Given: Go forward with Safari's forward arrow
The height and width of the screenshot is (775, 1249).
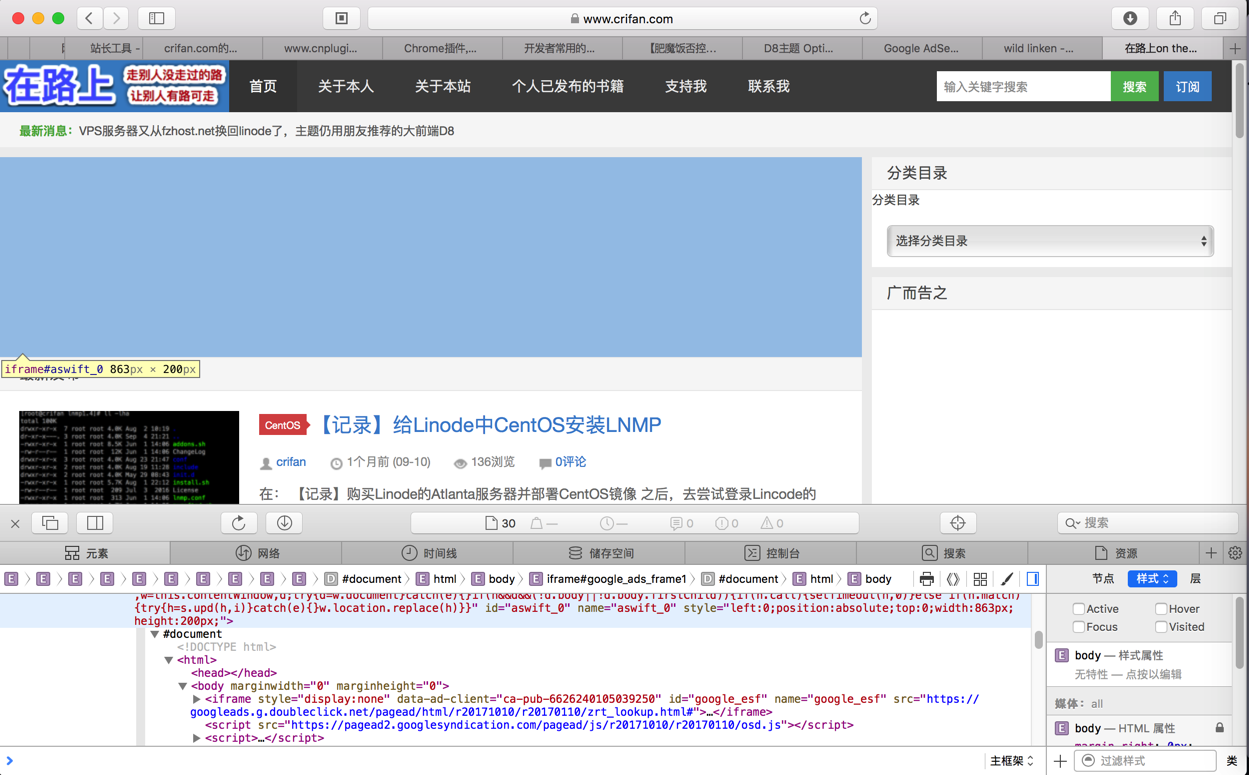Looking at the screenshot, I should (x=116, y=18).
